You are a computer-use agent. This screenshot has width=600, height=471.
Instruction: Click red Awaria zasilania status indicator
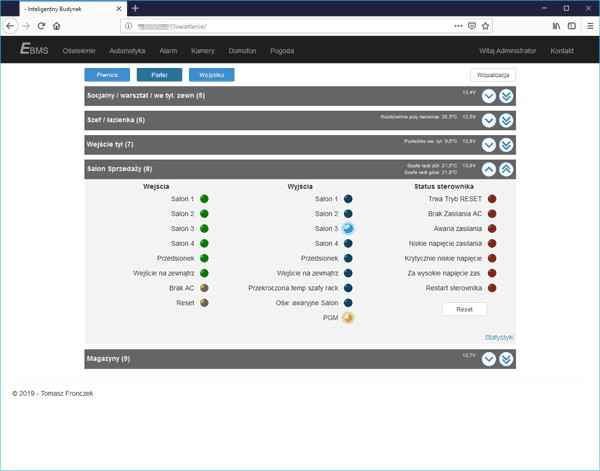492,229
